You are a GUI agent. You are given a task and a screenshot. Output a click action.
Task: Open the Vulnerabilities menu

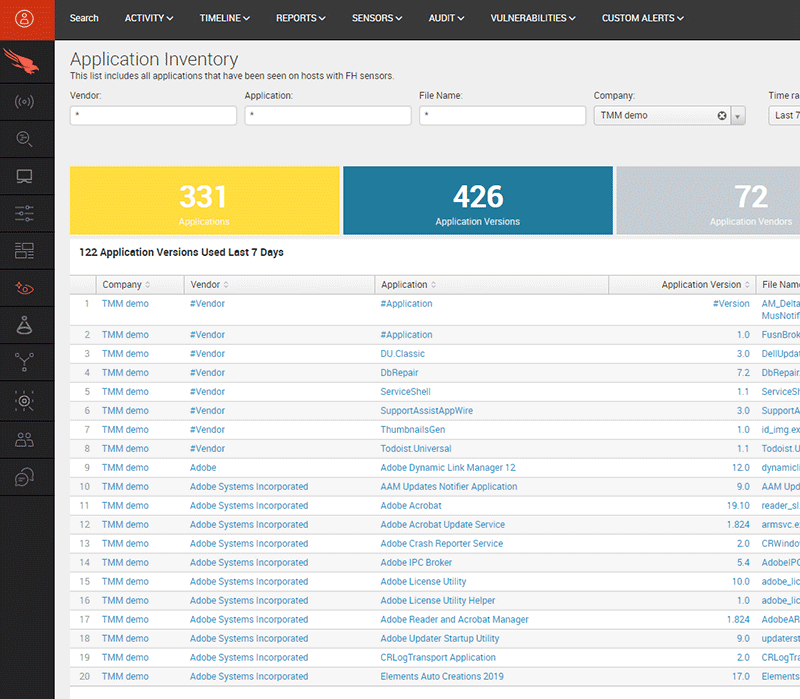click(x=533, y=18)
